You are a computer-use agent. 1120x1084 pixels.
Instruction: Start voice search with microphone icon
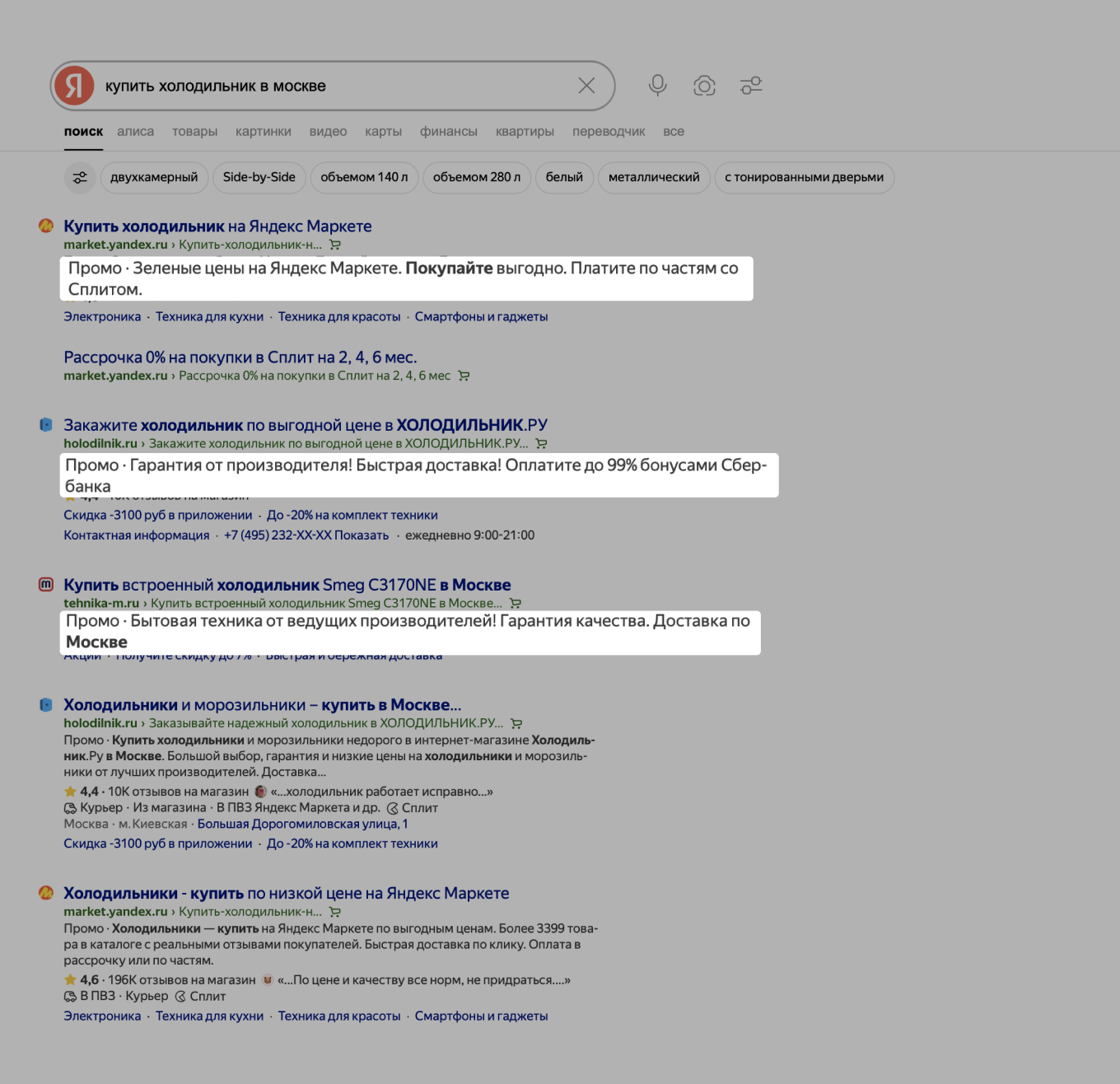point(657,86)
